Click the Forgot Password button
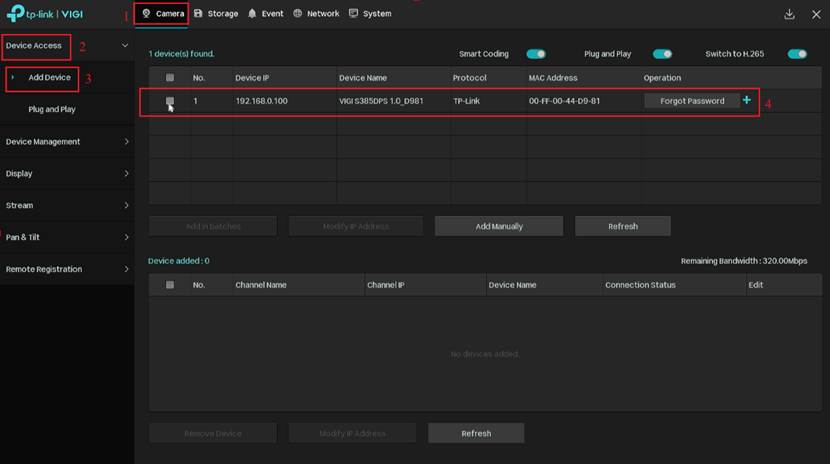Screen dimensions: 830x464 [x=692, y=101]
